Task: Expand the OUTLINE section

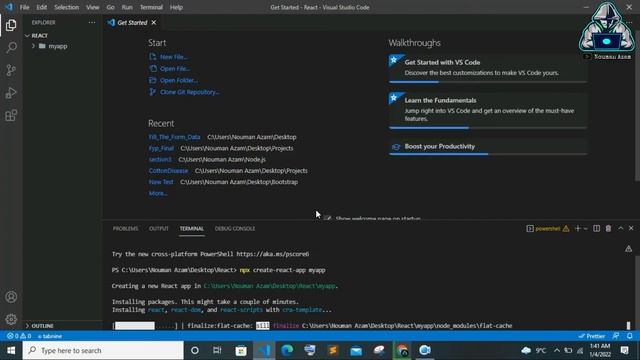Action: coord(39,326)
